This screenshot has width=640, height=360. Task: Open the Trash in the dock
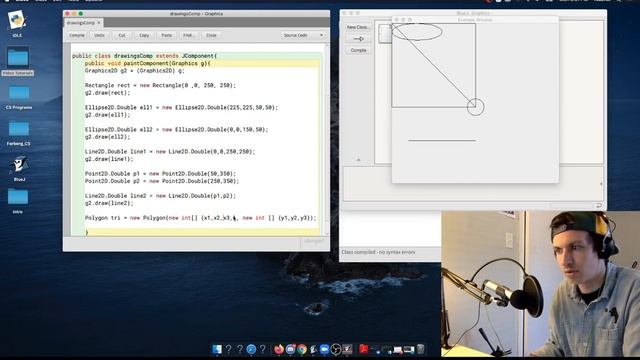pyautogui.click(x=420, y=349)
